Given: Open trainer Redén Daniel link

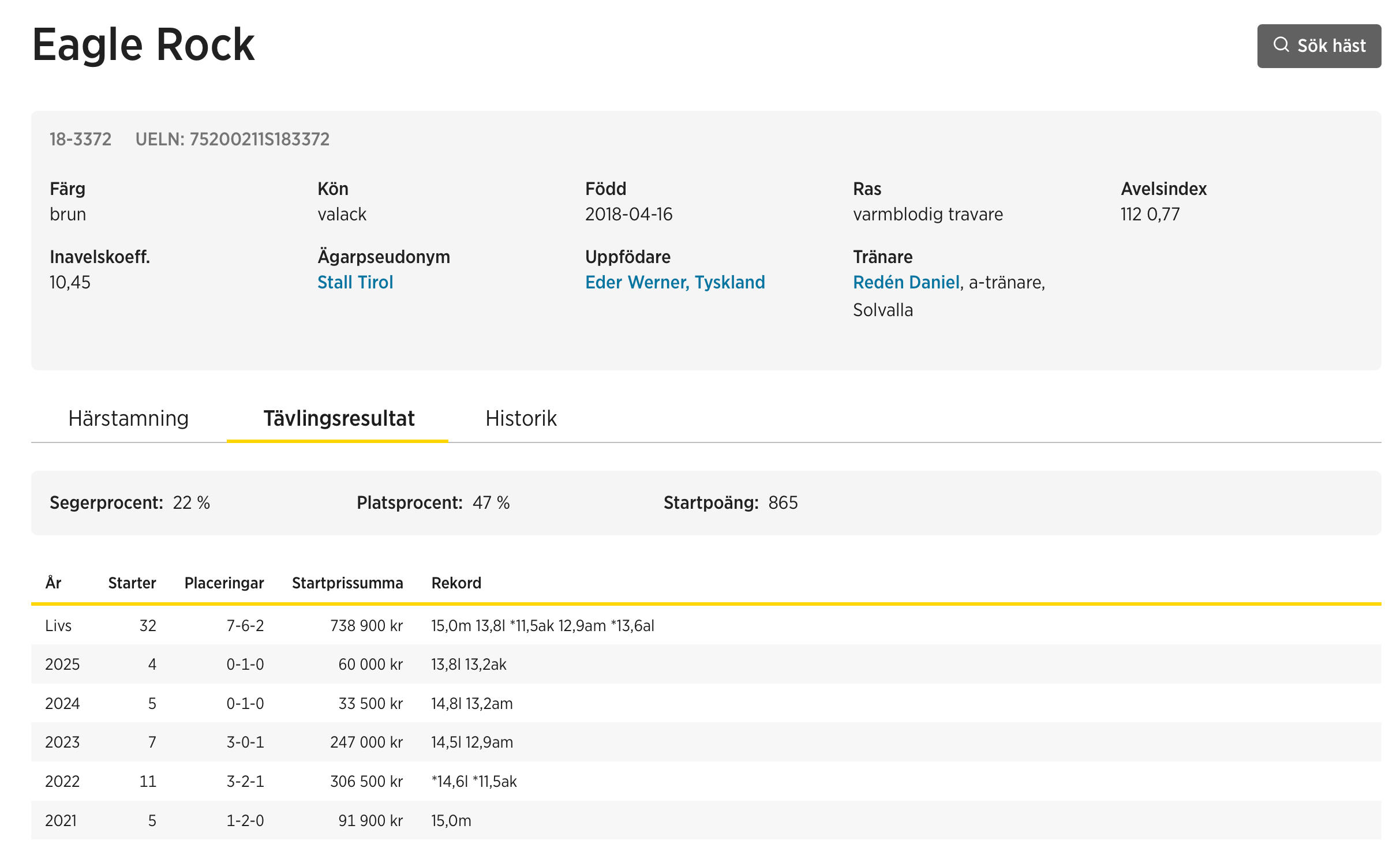Looking at the screenshot, I should click(906, 282).
